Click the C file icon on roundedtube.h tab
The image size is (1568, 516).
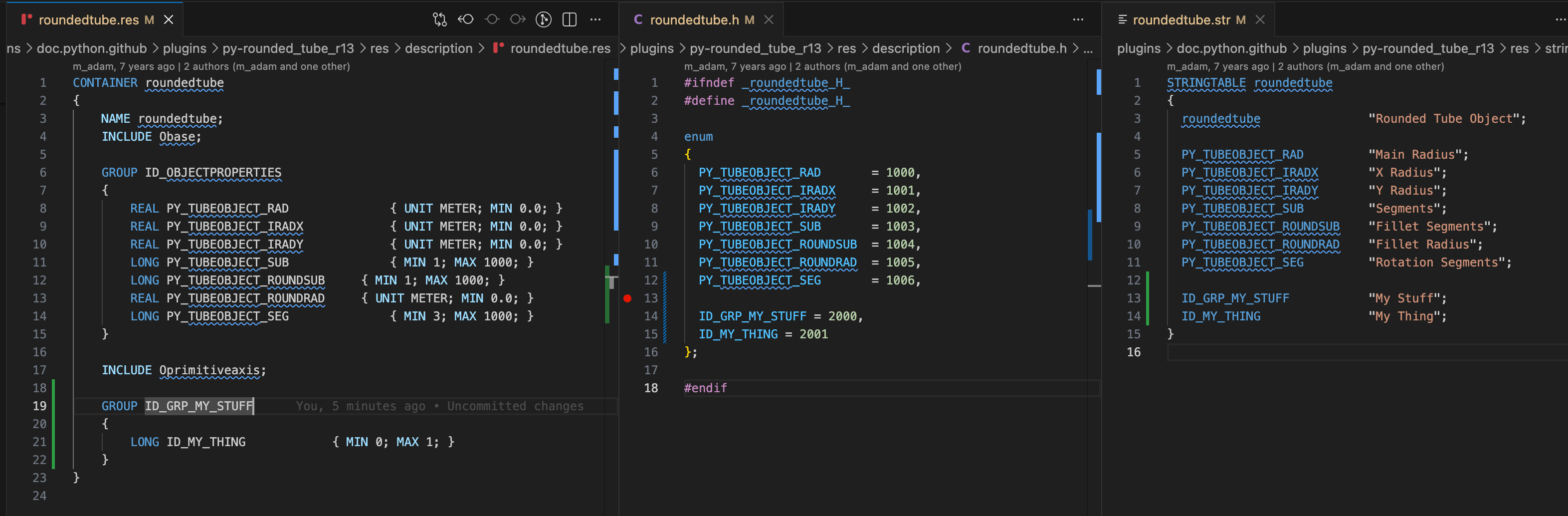(638, 19)
